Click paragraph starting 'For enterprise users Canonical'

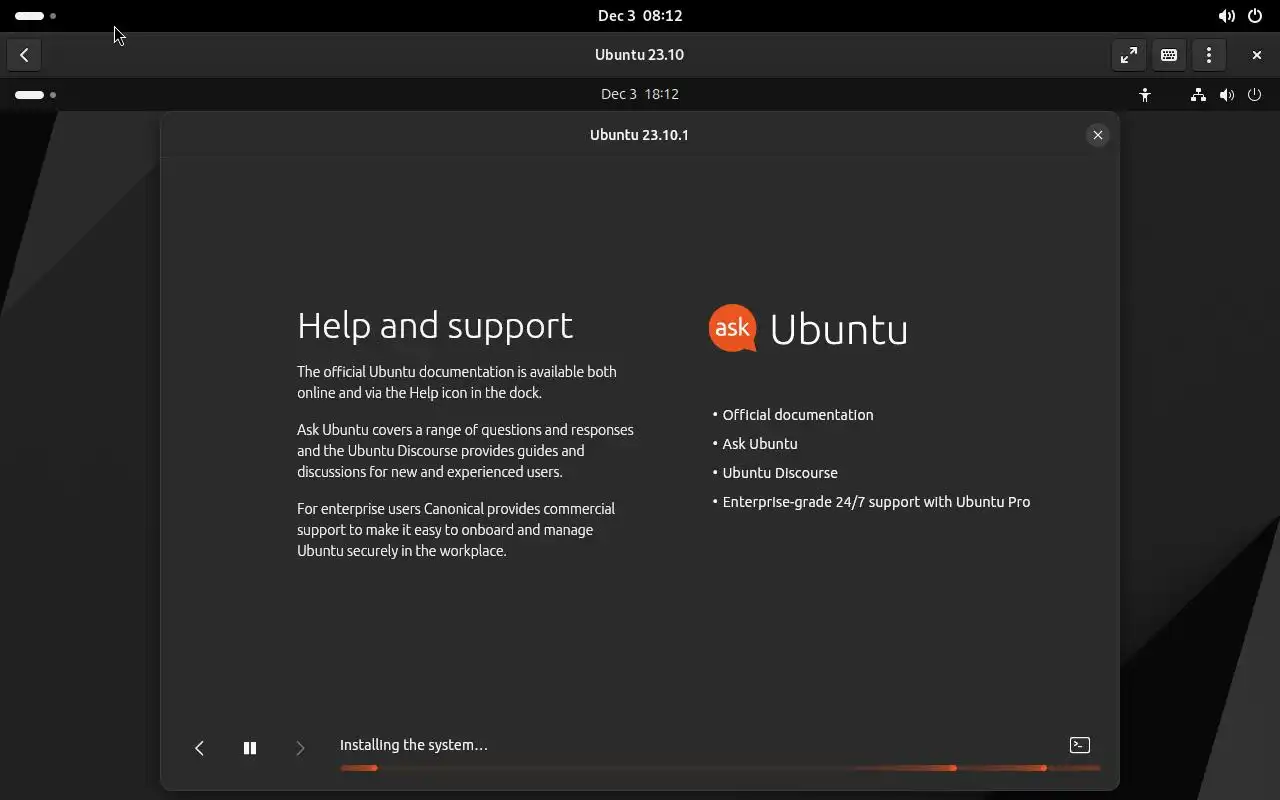click(456, 530)
